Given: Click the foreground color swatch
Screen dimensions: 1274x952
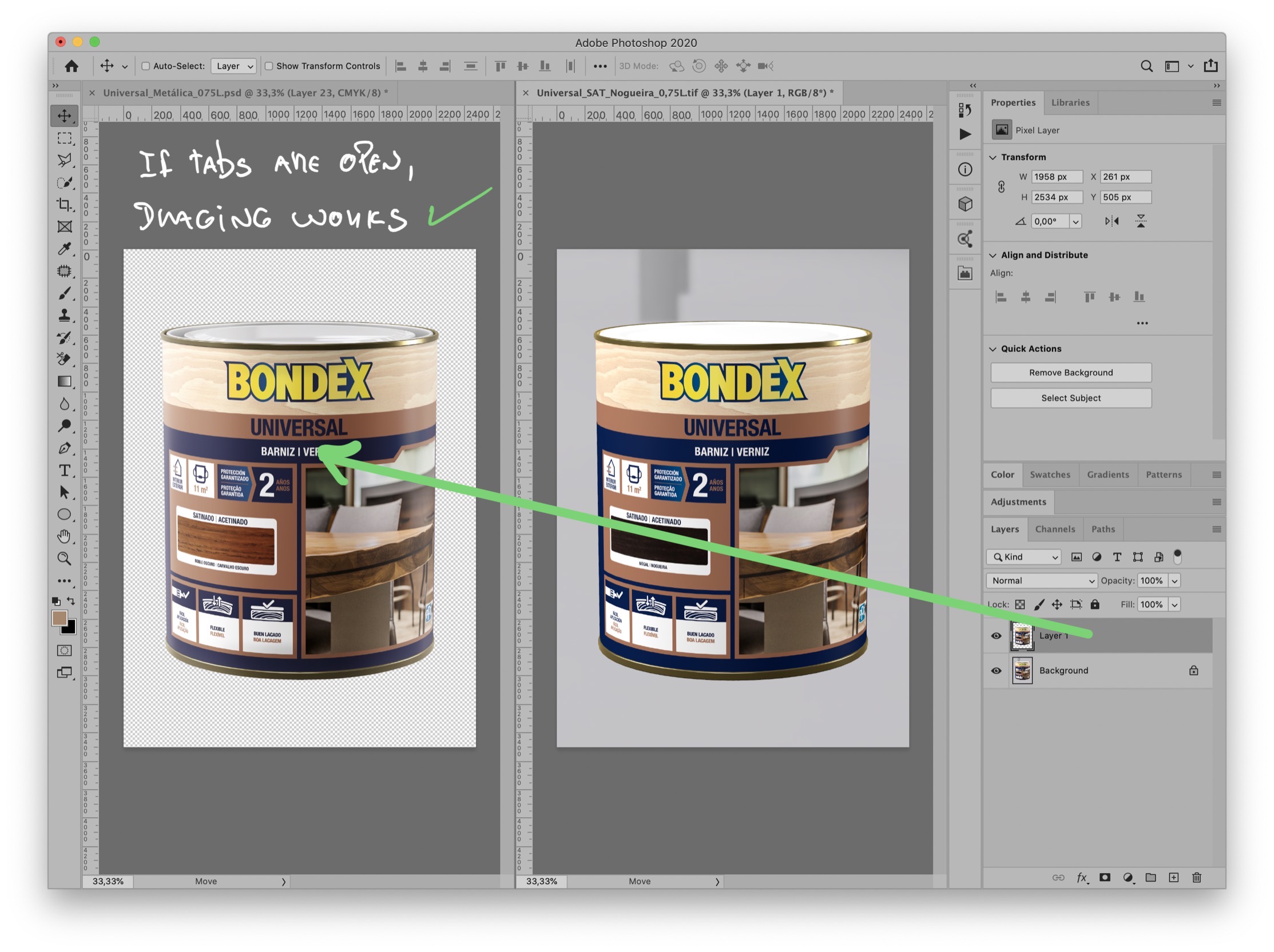Looking at the screenshot, I should (59, 618).
